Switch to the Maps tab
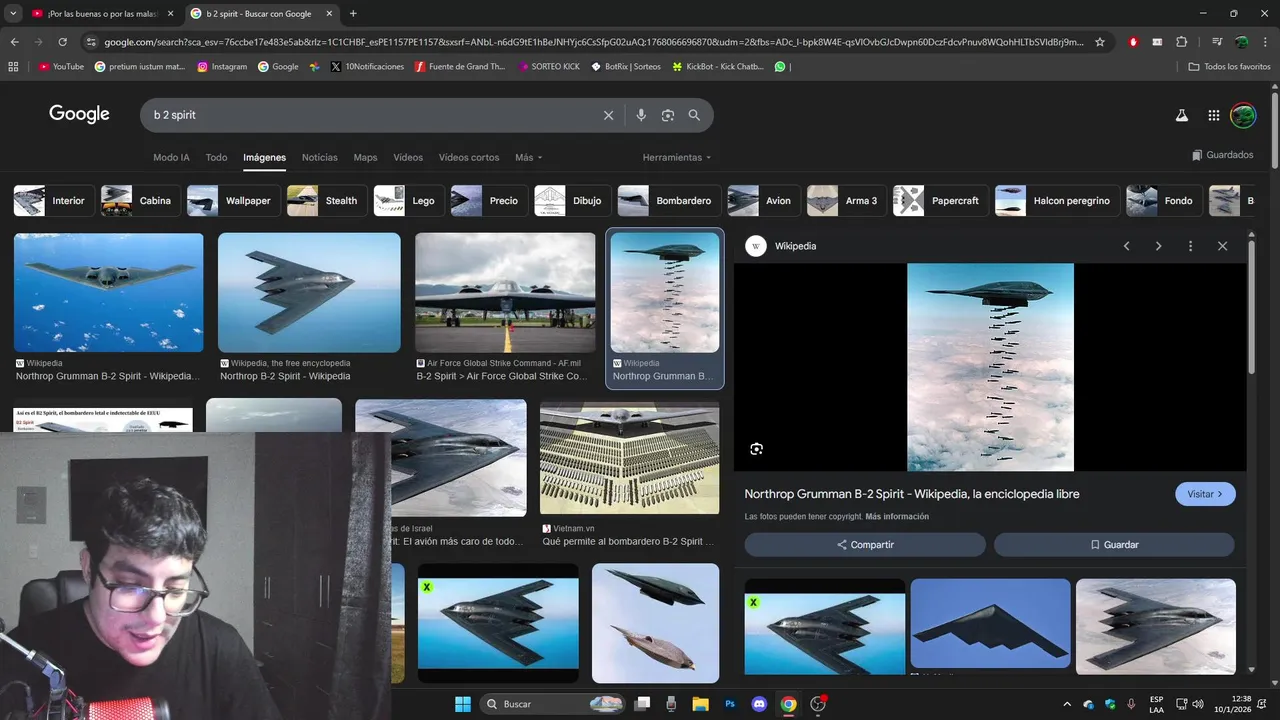 [x=365, y=158]
